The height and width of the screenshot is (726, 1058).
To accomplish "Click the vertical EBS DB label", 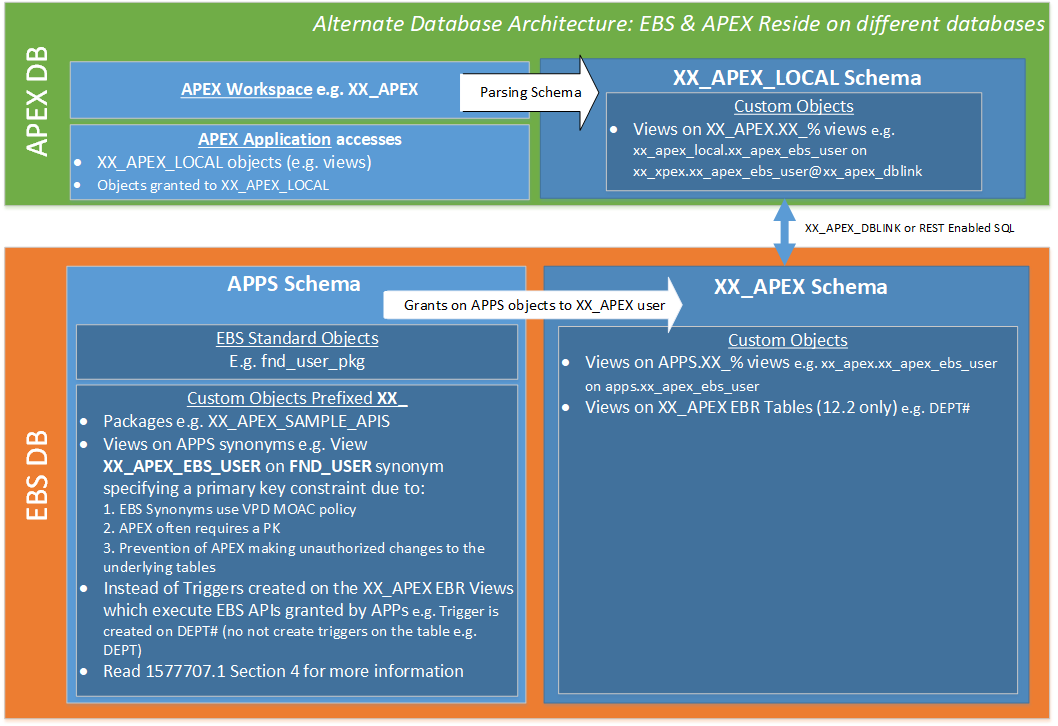I will (x=37, y=476).
